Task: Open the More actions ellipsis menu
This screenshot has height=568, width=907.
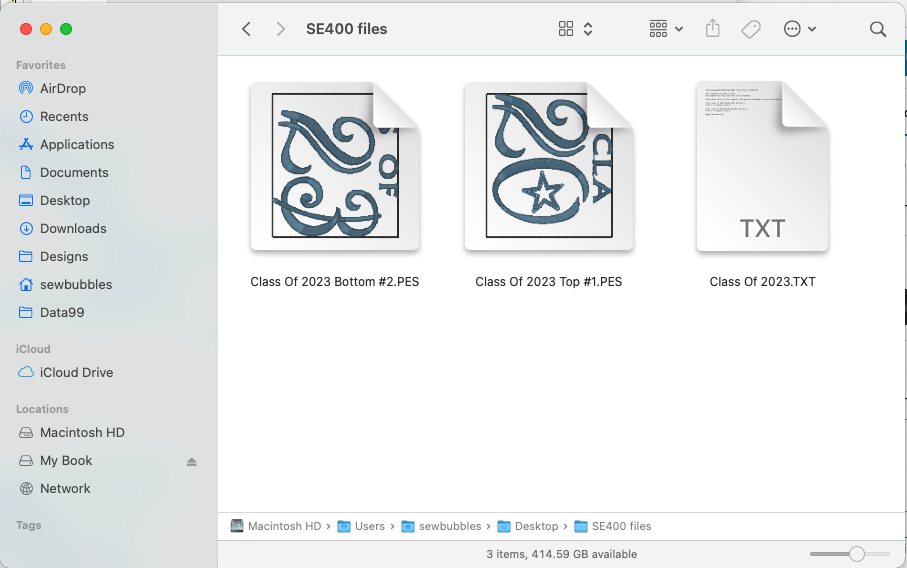Action: pyautogui.click(x=800, y=29)
